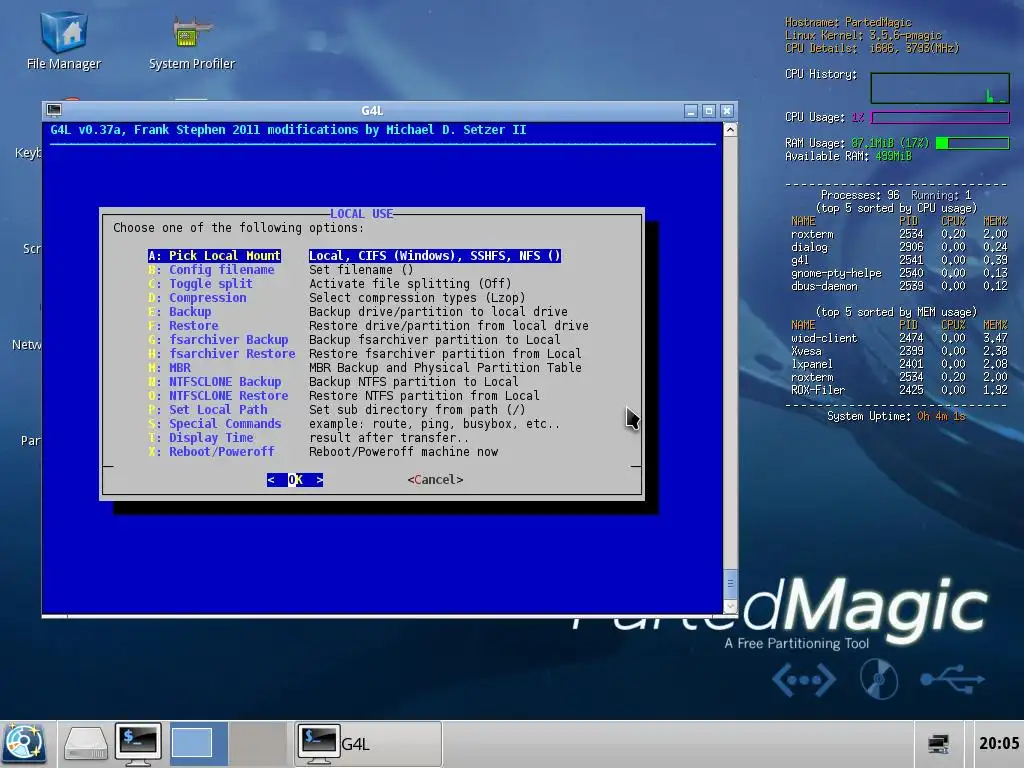Click the CPU Usage bar in system monitor

(x=940, y=118)
